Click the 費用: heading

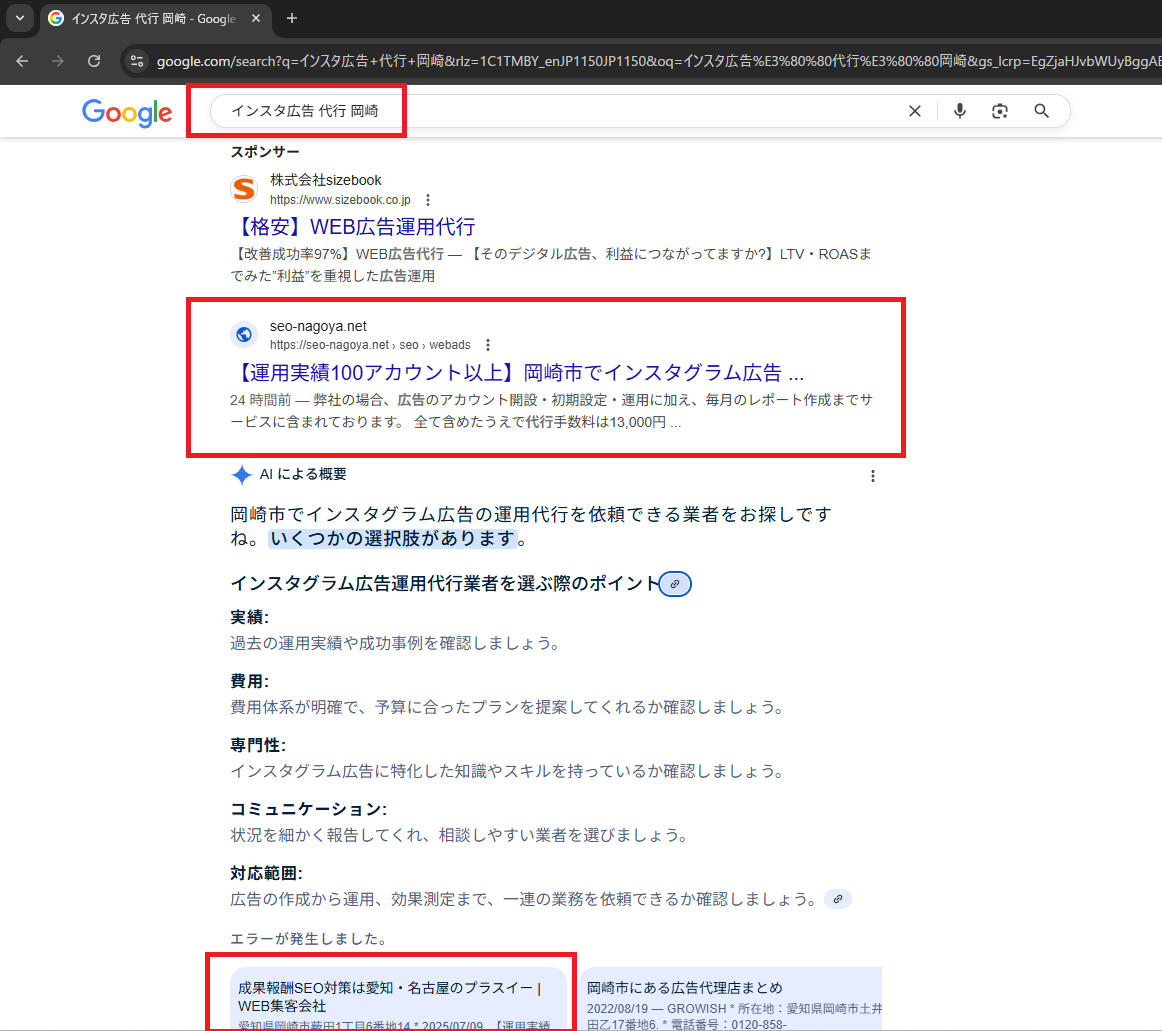click(250, 681)
